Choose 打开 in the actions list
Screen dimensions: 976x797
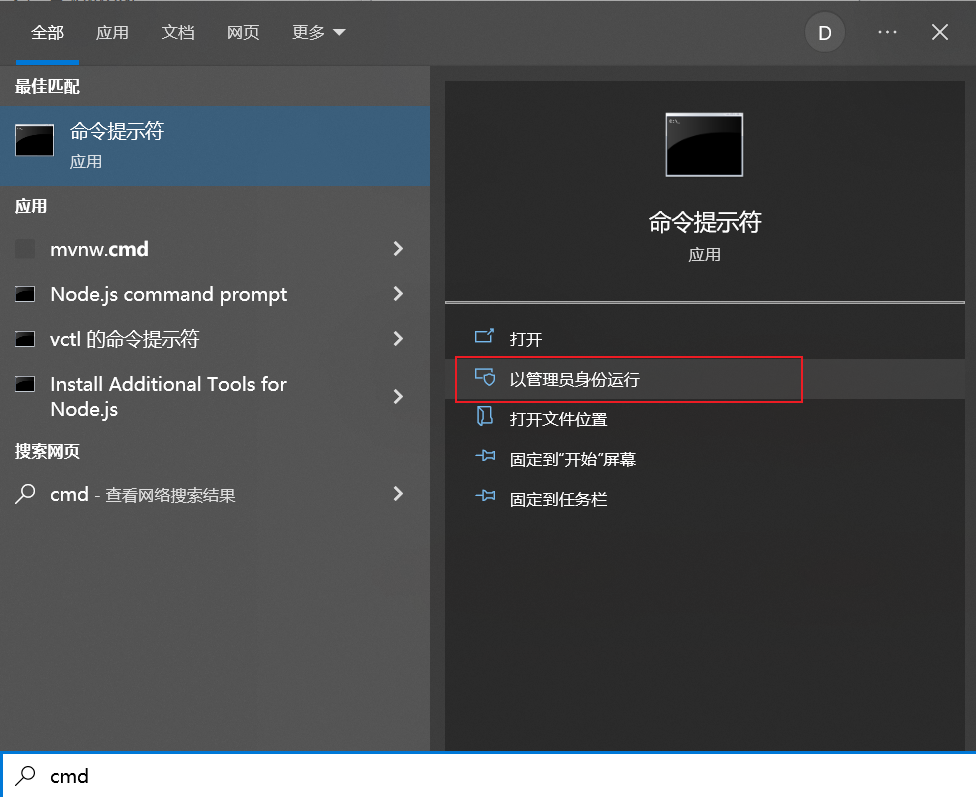point(705,339)
